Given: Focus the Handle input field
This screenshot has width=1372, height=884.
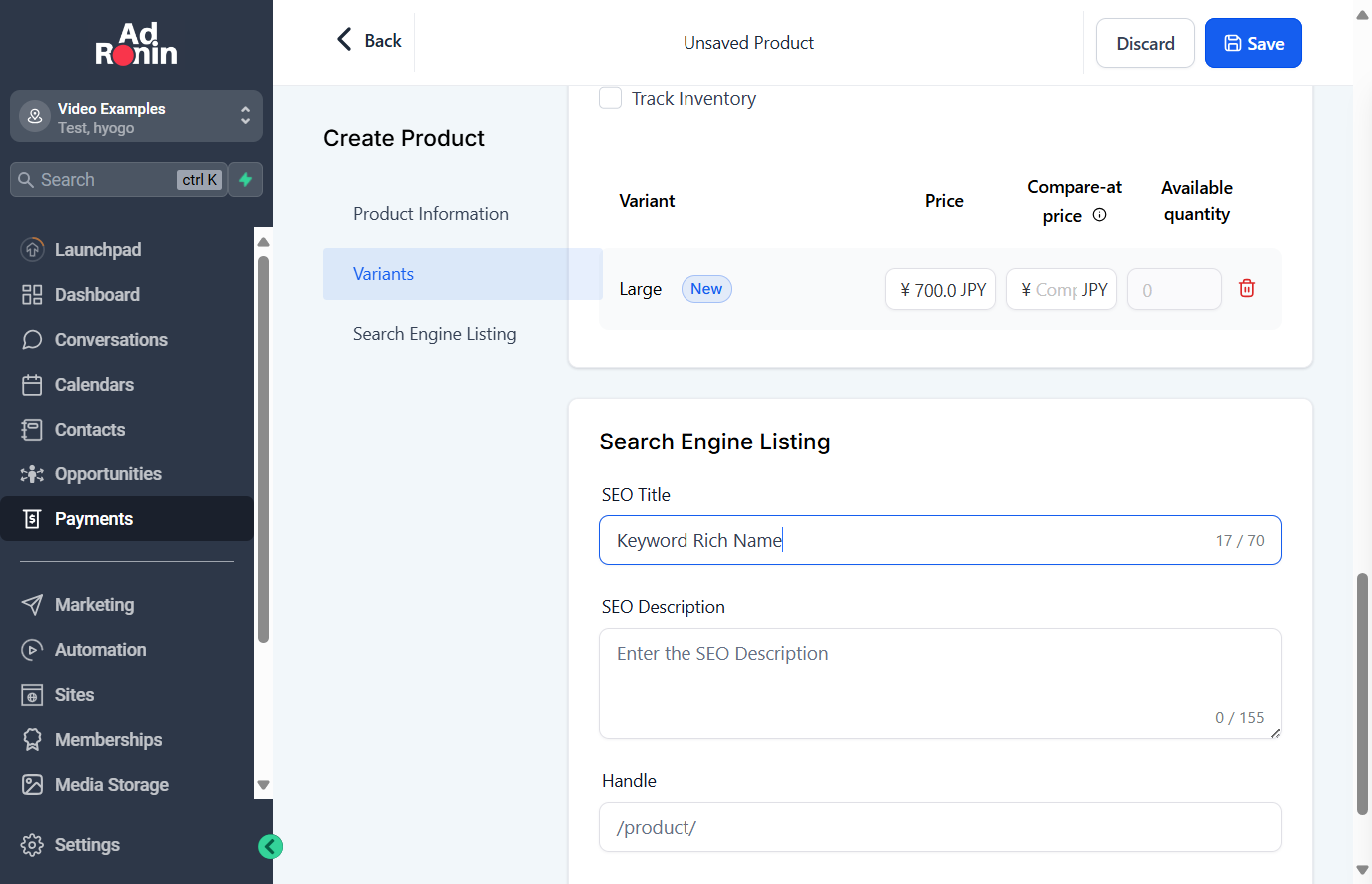Looking at the screenshot, I should (939, 827).
